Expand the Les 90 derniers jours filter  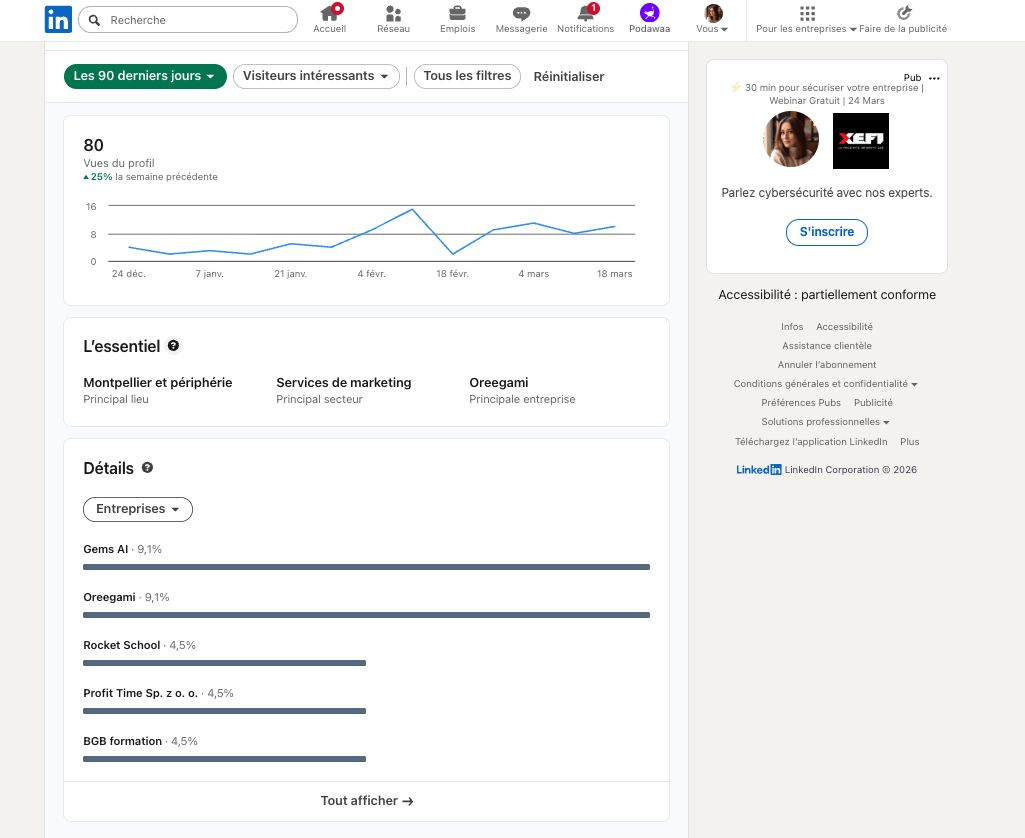pos(144,76)
